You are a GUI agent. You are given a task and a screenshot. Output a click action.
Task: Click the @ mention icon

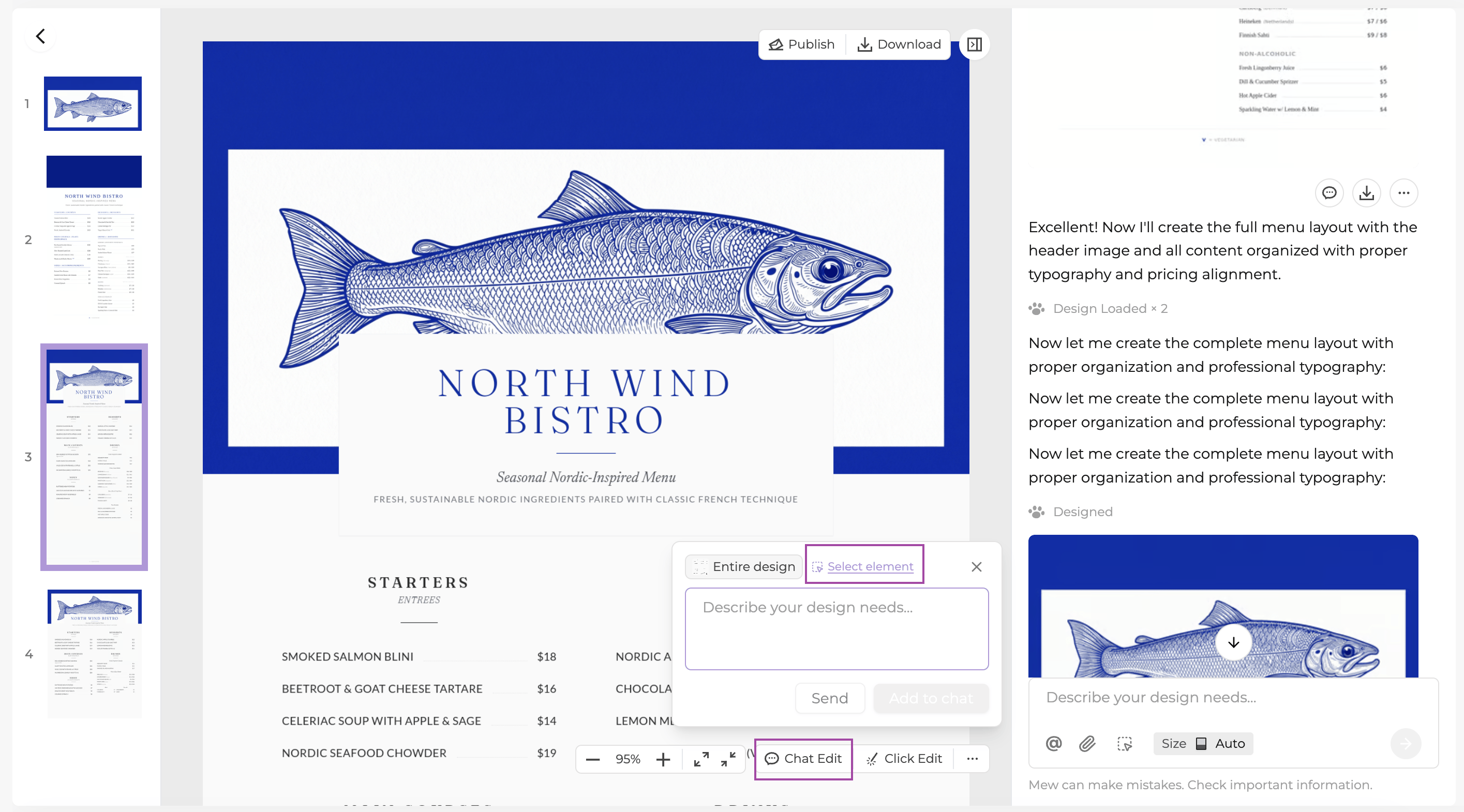point(1054,743)
